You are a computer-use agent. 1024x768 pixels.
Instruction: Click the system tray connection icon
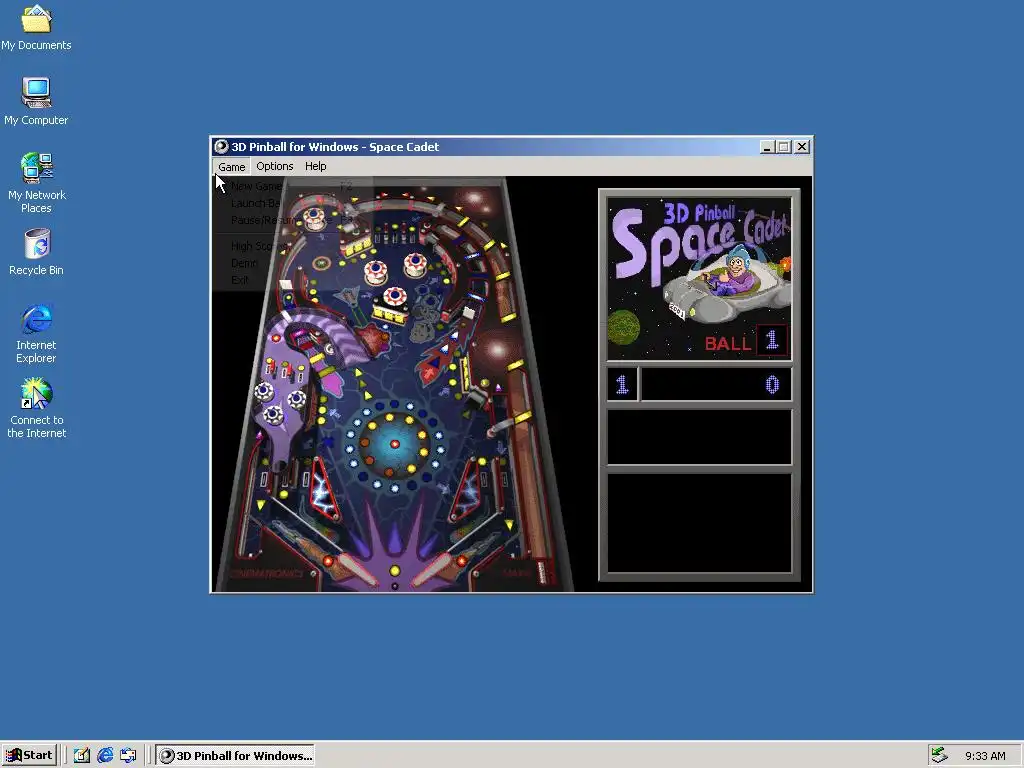tap(939, 756)
